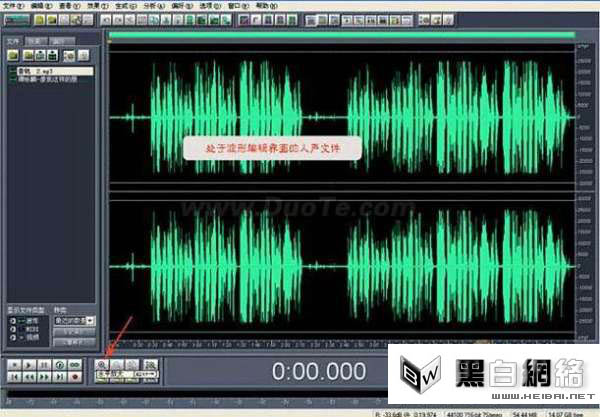Click the green horizontal range bar above waveform
Screen dimensions: 600x417
(x=342, y=35)
